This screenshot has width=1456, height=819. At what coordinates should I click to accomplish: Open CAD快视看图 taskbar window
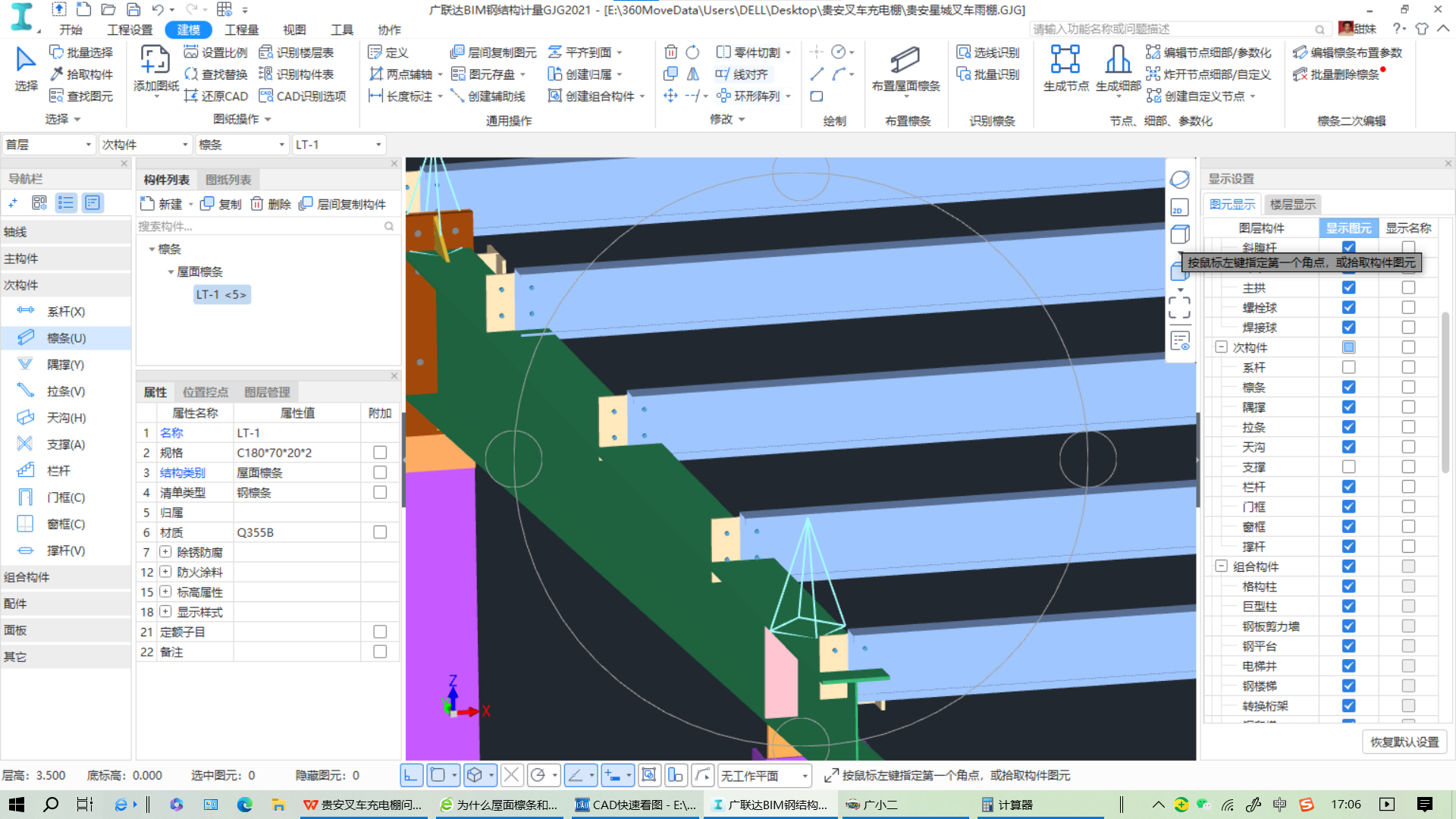click(x=635, y=805)
